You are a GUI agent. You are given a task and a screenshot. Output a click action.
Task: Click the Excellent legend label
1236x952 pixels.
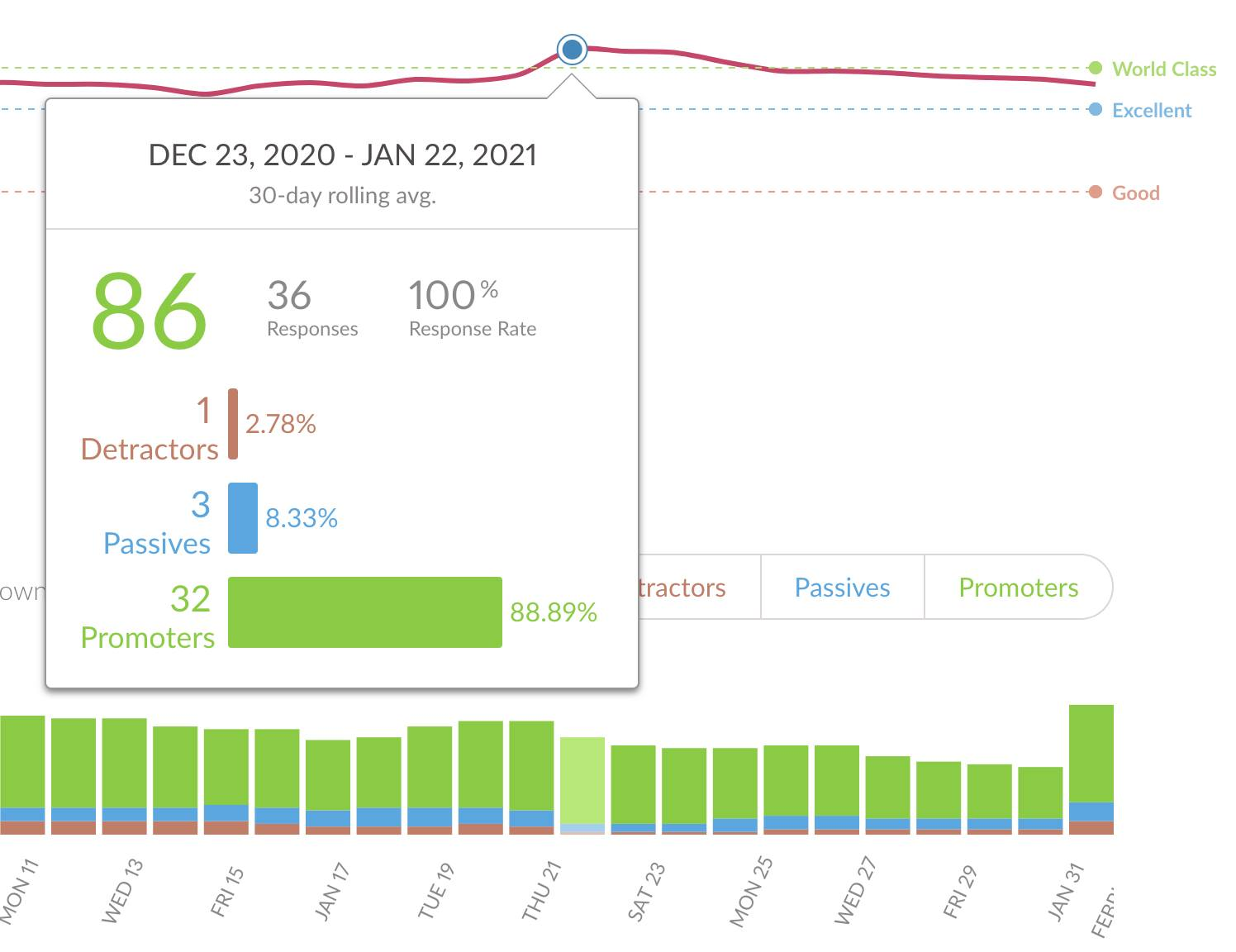click(1151, 111)
